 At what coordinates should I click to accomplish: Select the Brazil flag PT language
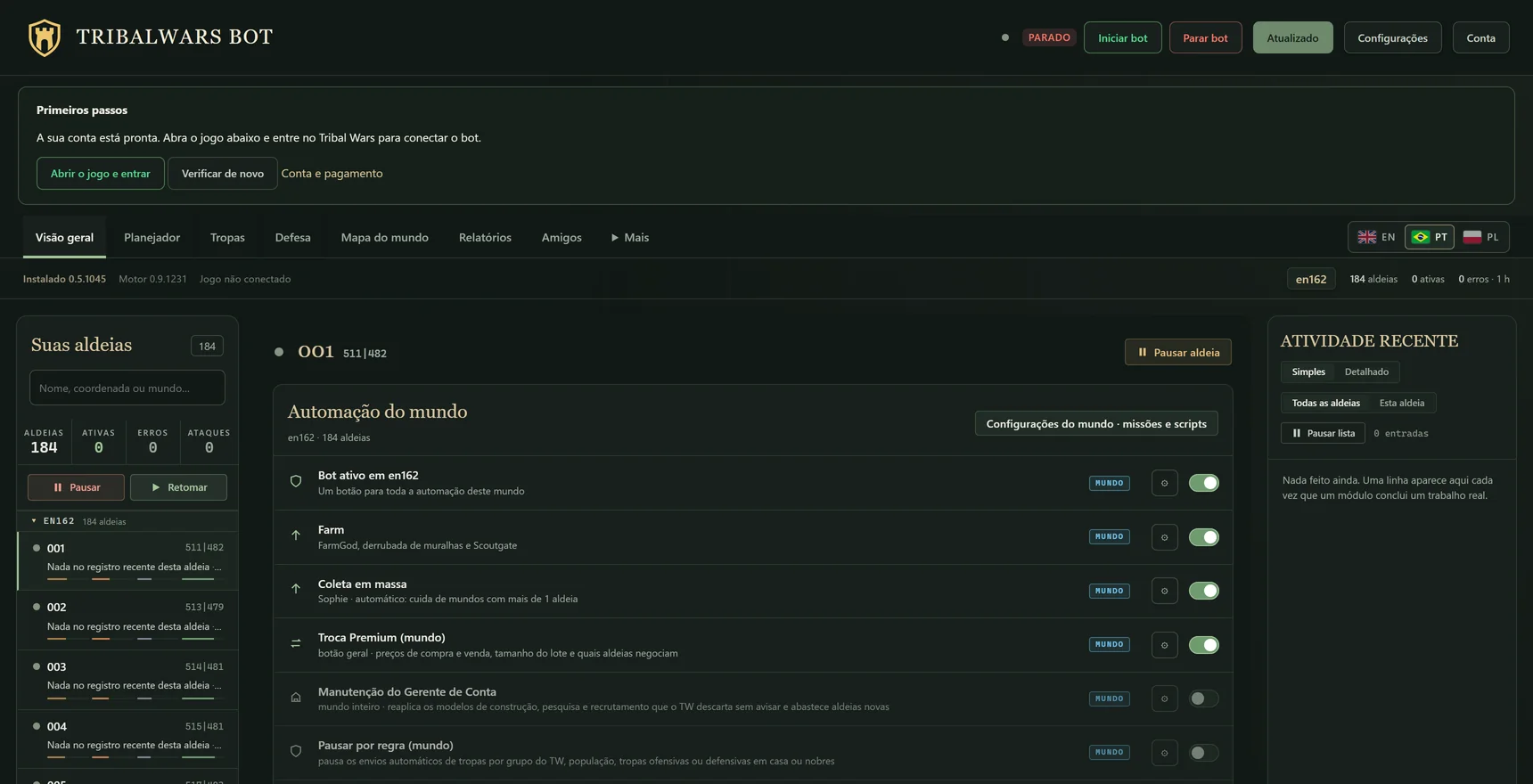point(1430,237)
